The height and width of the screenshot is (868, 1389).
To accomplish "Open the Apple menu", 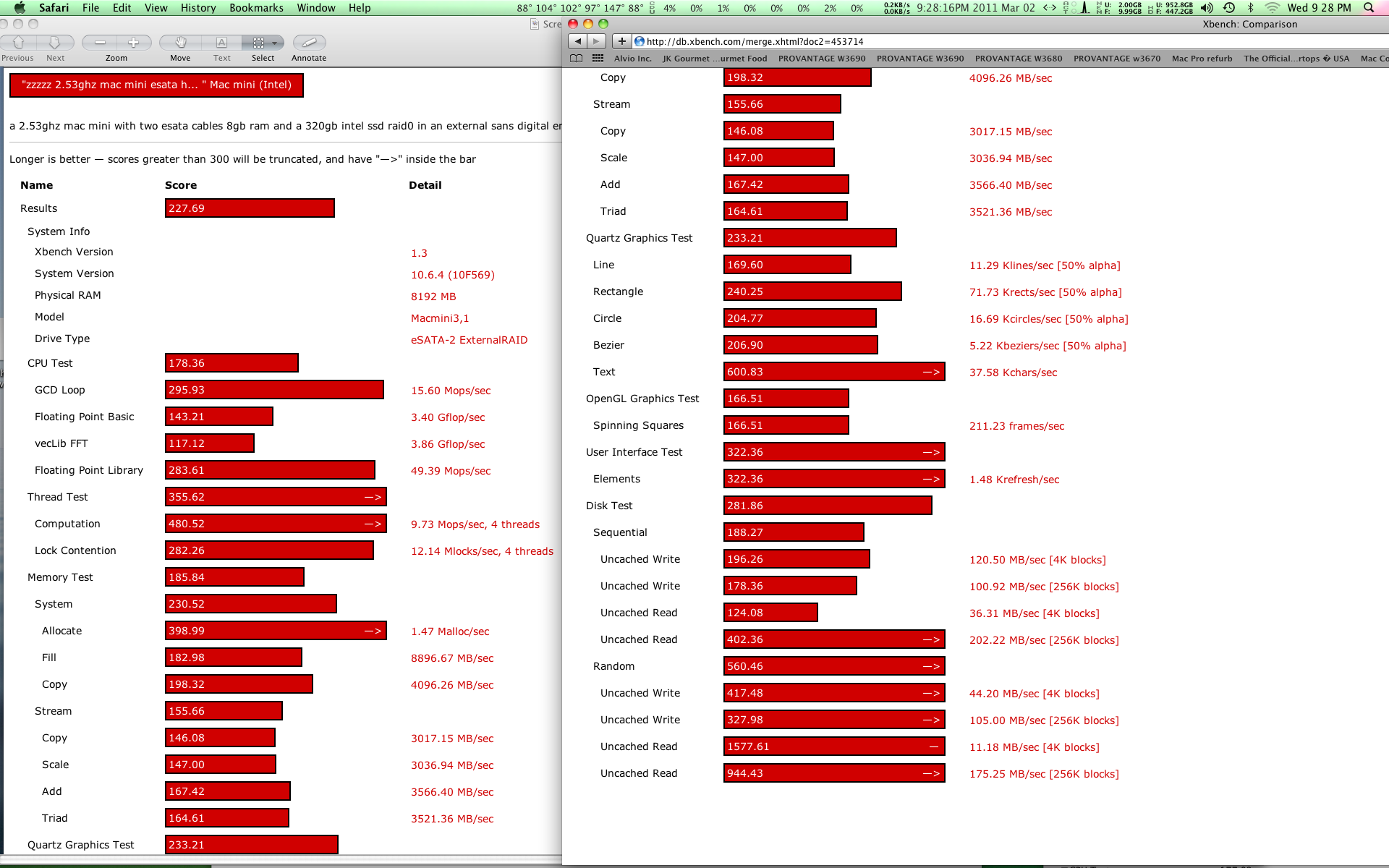I will (x=20, y=7).
